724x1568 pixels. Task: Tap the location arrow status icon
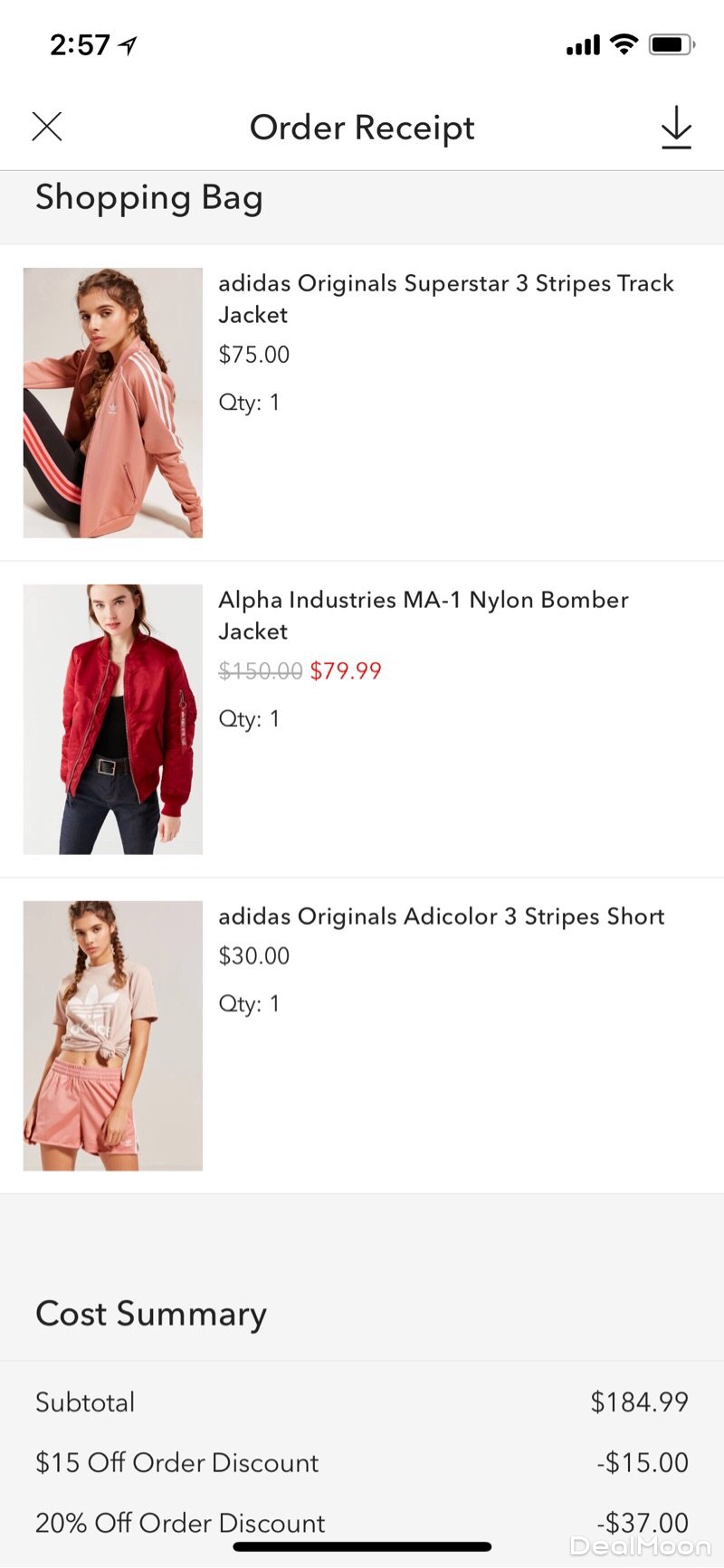[128, 45]
